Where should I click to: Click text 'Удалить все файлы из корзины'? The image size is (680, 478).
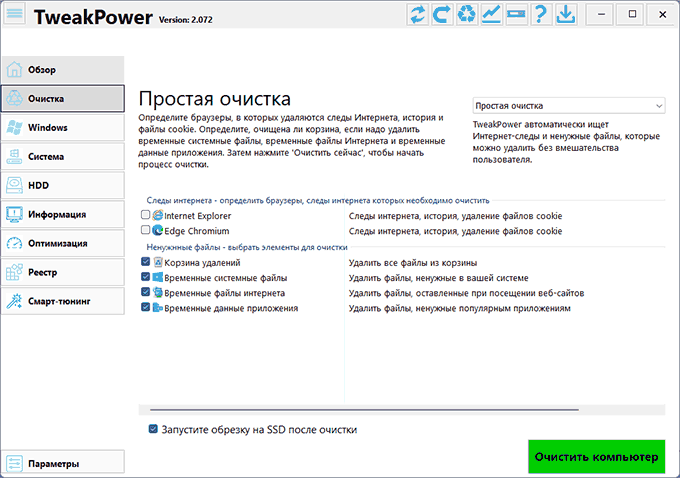click(x=413, y=263)
